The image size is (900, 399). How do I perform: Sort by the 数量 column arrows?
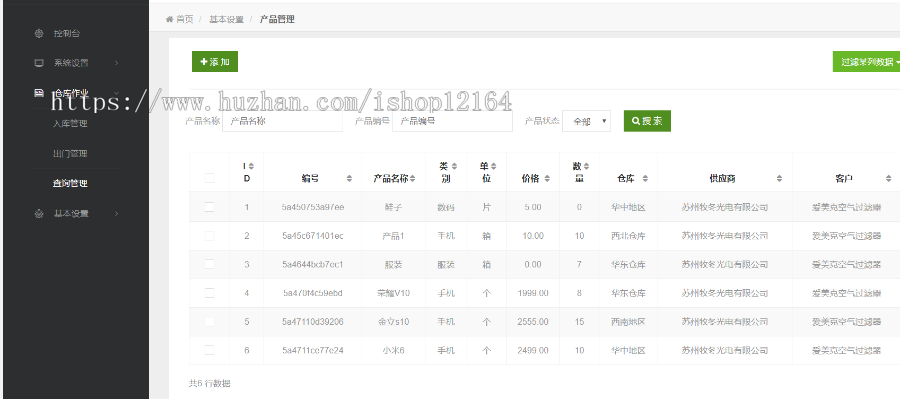pos(587,166)
